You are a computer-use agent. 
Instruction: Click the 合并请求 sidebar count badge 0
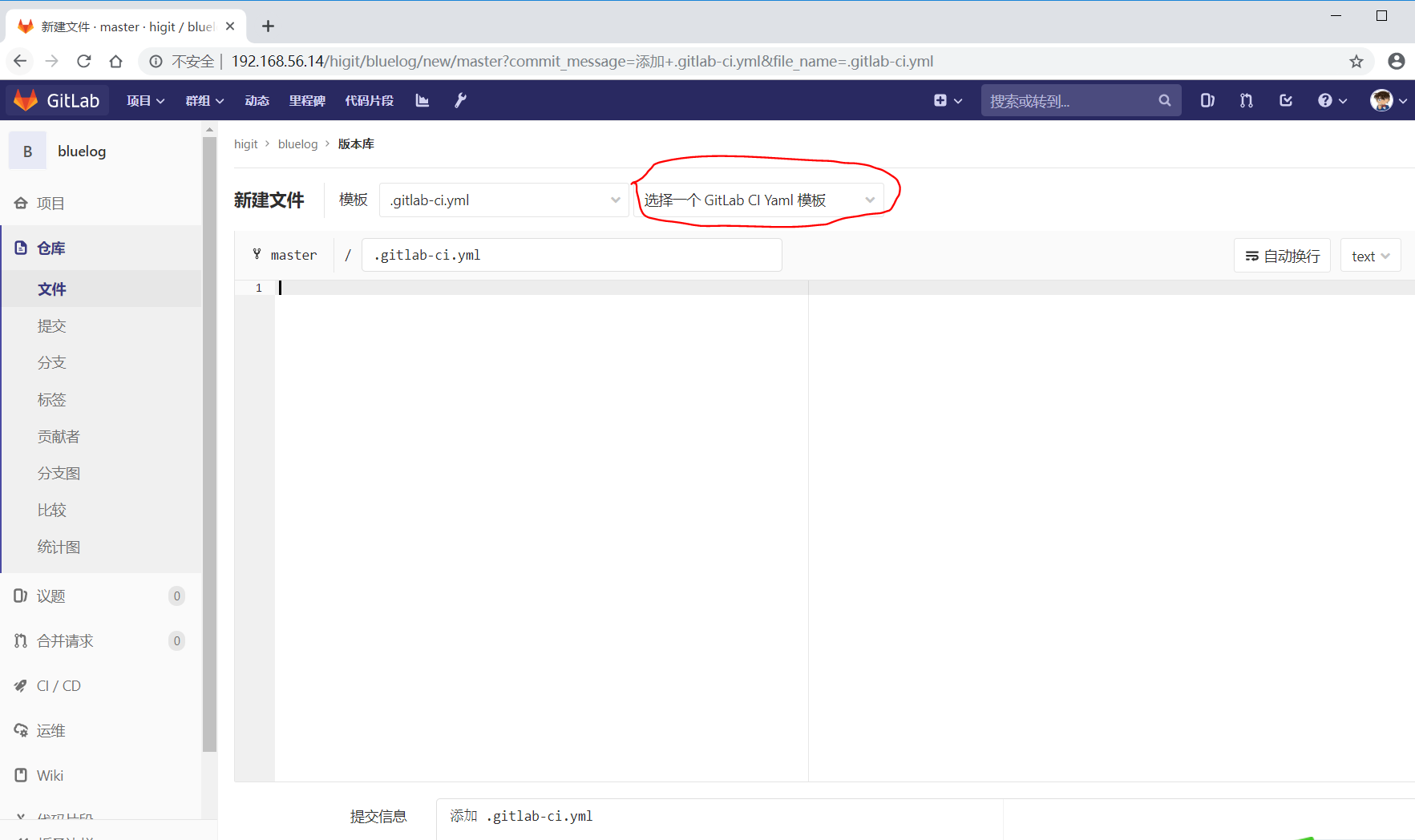(x=177, y=641)
